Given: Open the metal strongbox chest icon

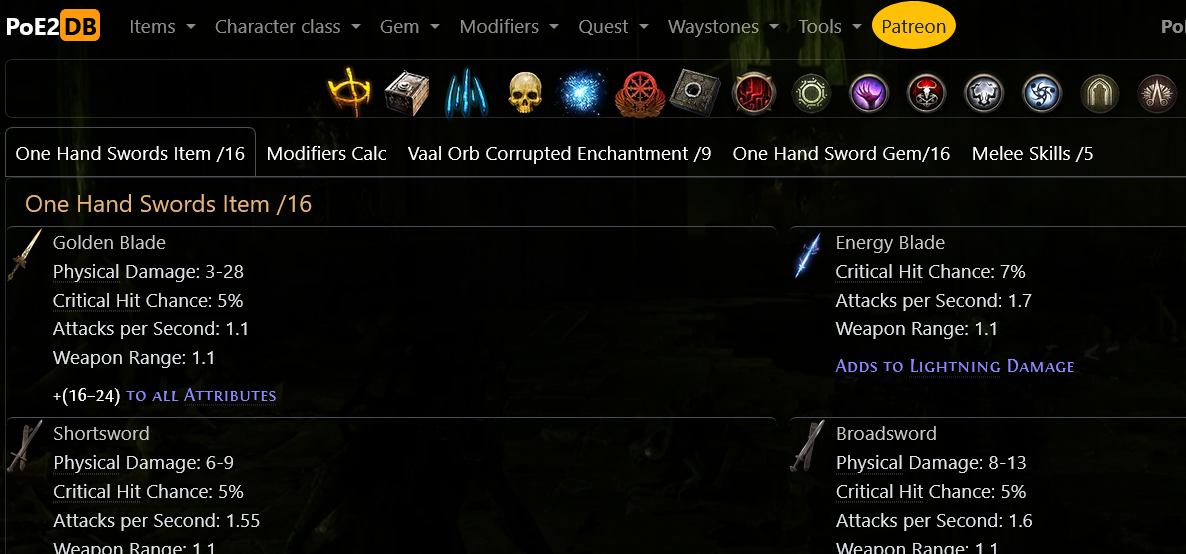Looking at the screenshot, I should click(406, 93).
